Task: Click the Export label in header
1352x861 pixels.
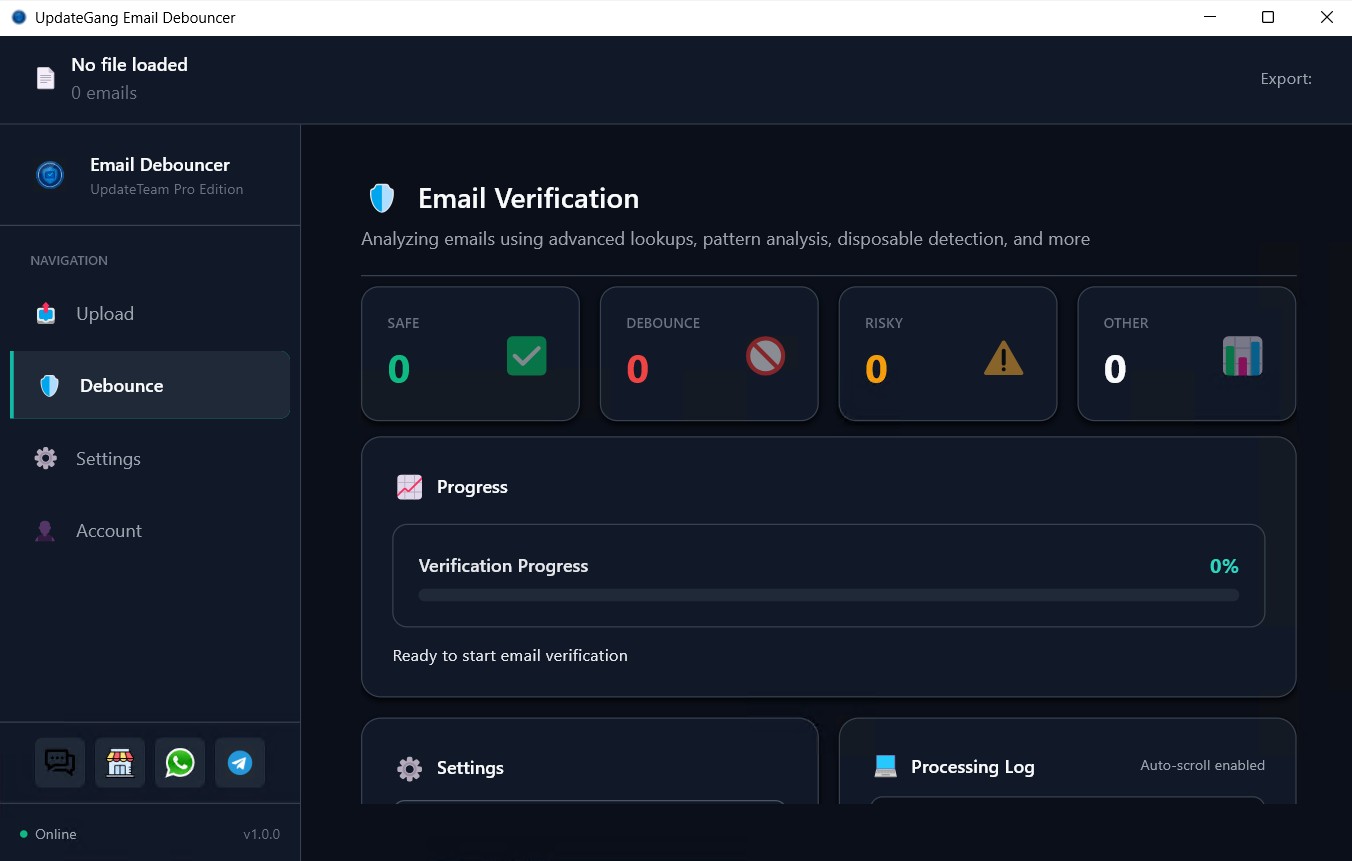Action: click(1285, 79)
